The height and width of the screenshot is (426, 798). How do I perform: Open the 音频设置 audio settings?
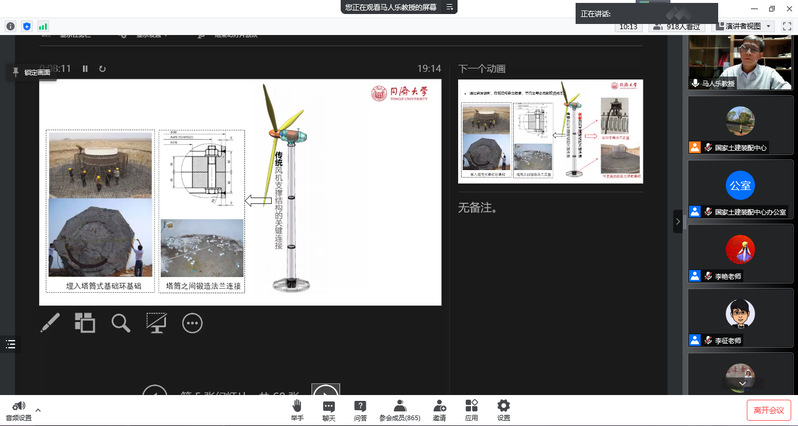(x=18, y=410)
